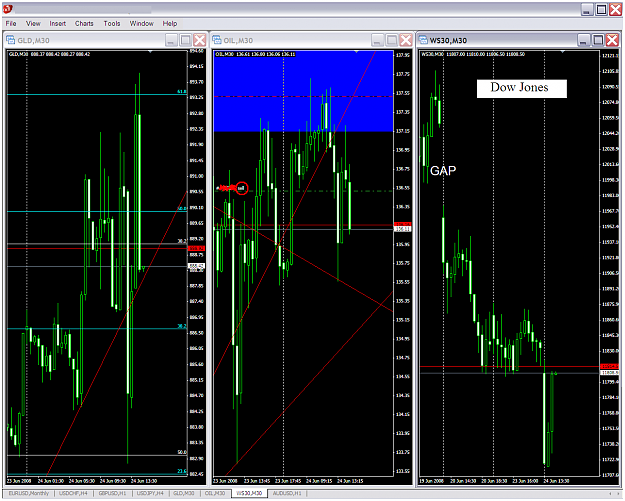This screenshot has height=501, width=625.
Task: Switch to the GBPUSD,H1 chart tab
Action: [x=112, y=493]
